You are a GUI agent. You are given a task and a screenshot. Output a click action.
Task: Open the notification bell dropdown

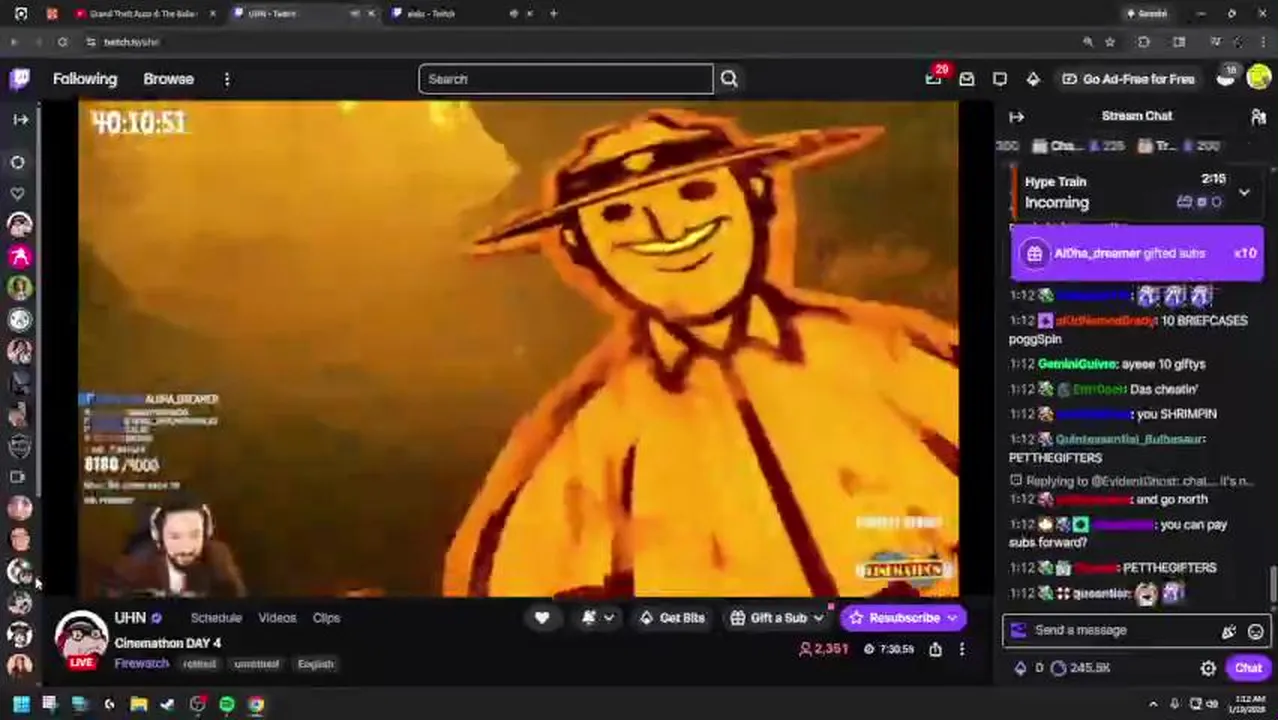click(x=597, y=618)
